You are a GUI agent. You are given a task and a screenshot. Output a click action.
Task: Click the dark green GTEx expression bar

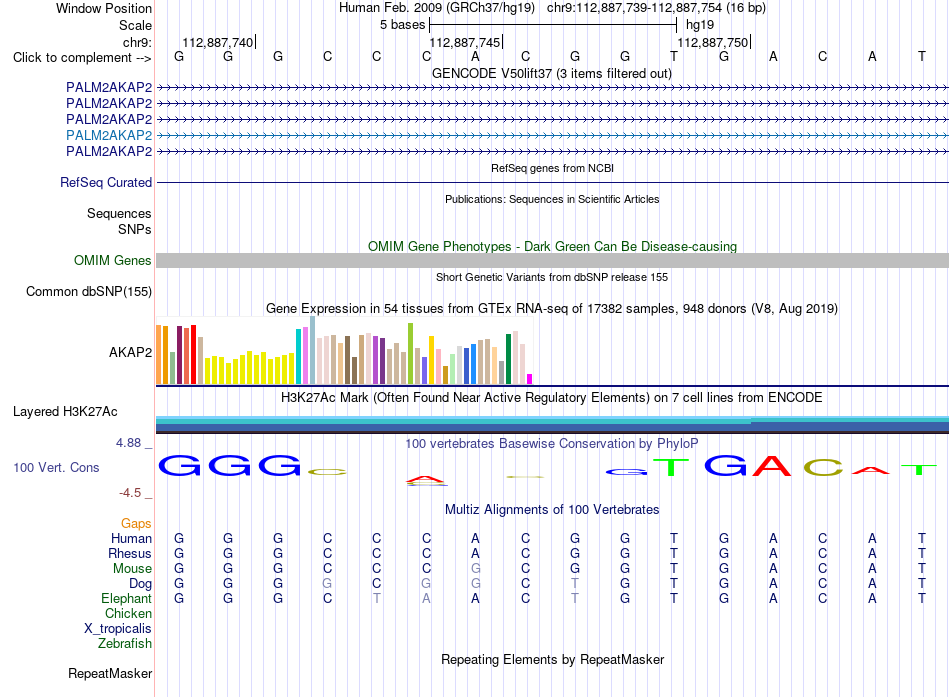508,359
